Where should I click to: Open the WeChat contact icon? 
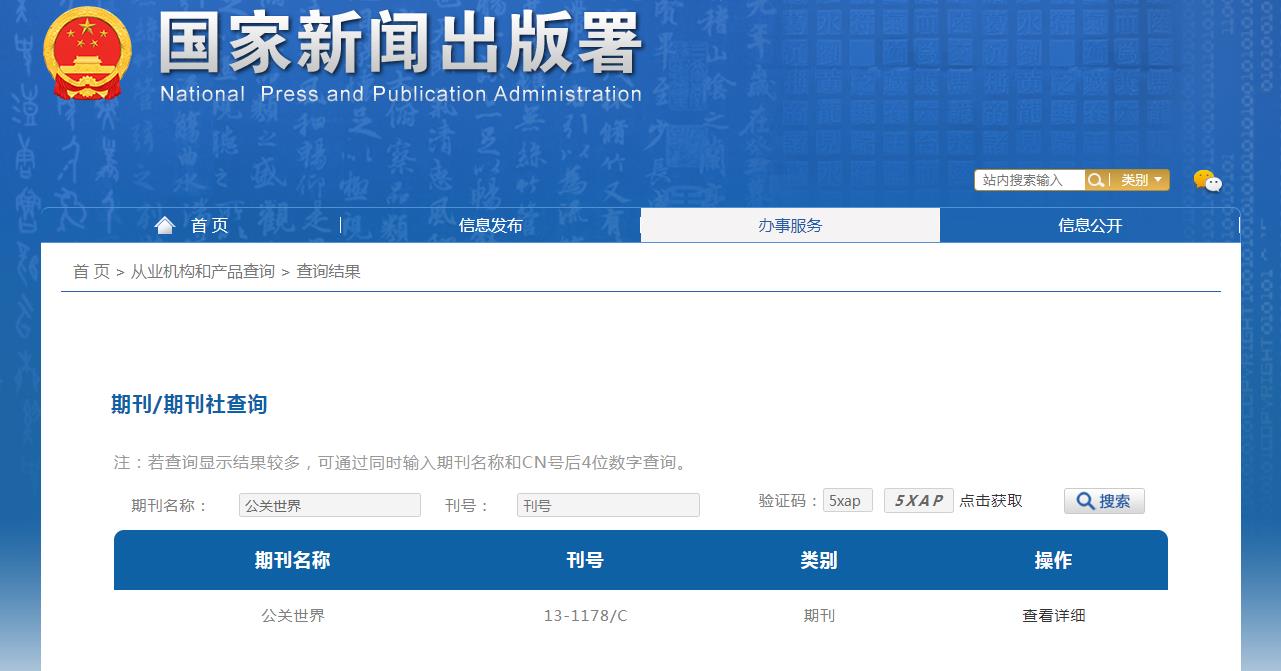(1209, 181)
